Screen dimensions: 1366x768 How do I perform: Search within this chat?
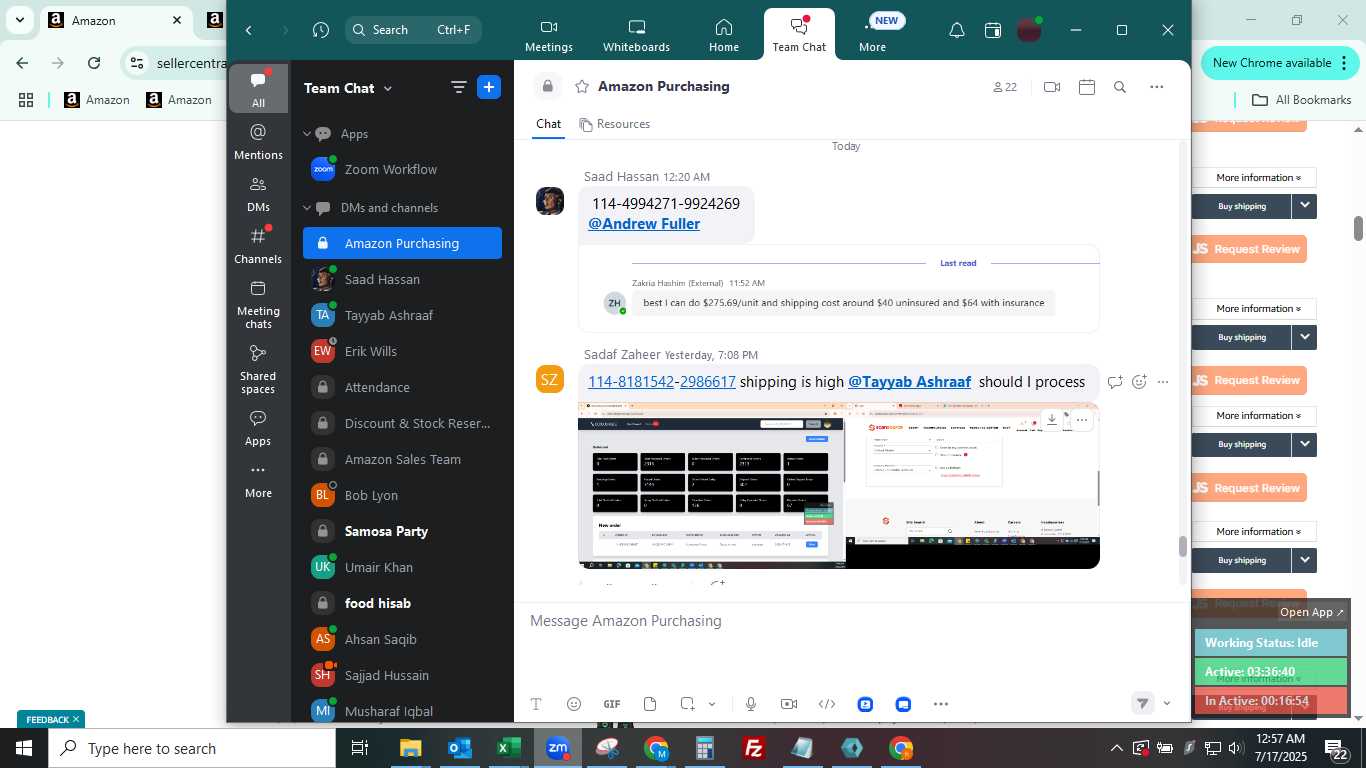1120,87
